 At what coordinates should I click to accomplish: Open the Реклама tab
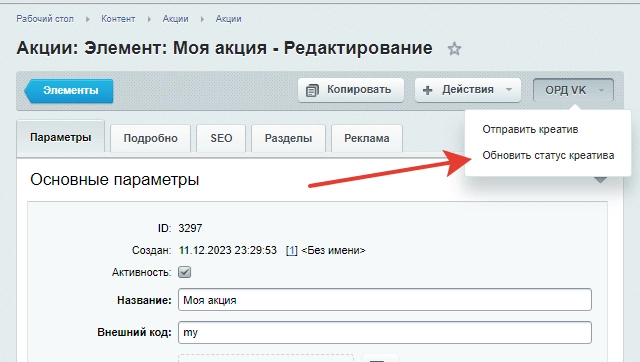[367, 138]
